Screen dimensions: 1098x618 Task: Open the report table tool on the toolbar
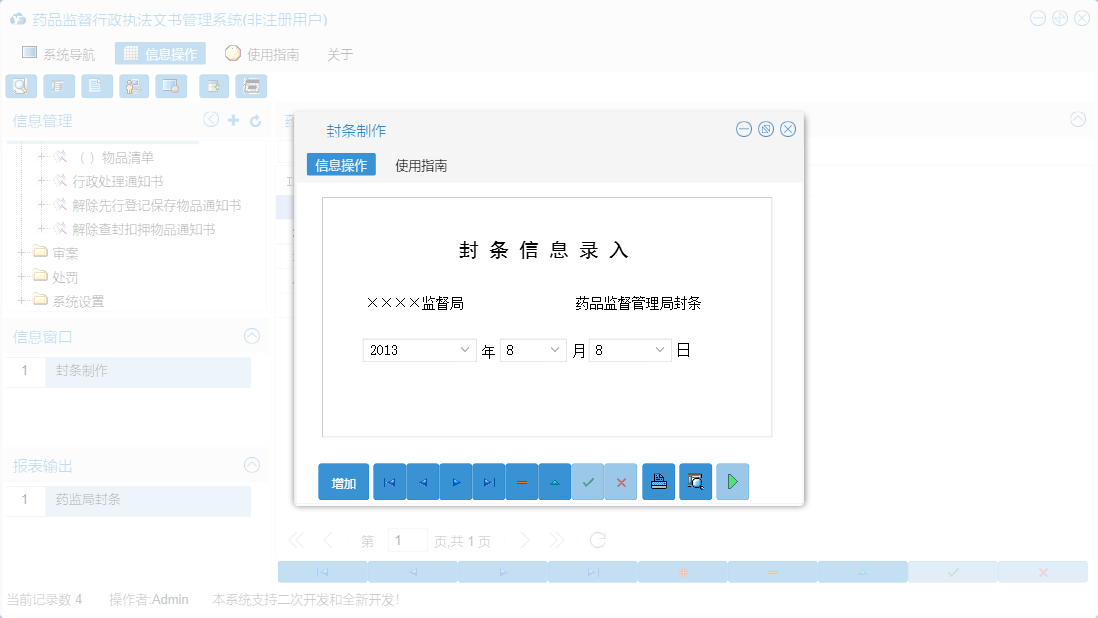pos(59,86)
